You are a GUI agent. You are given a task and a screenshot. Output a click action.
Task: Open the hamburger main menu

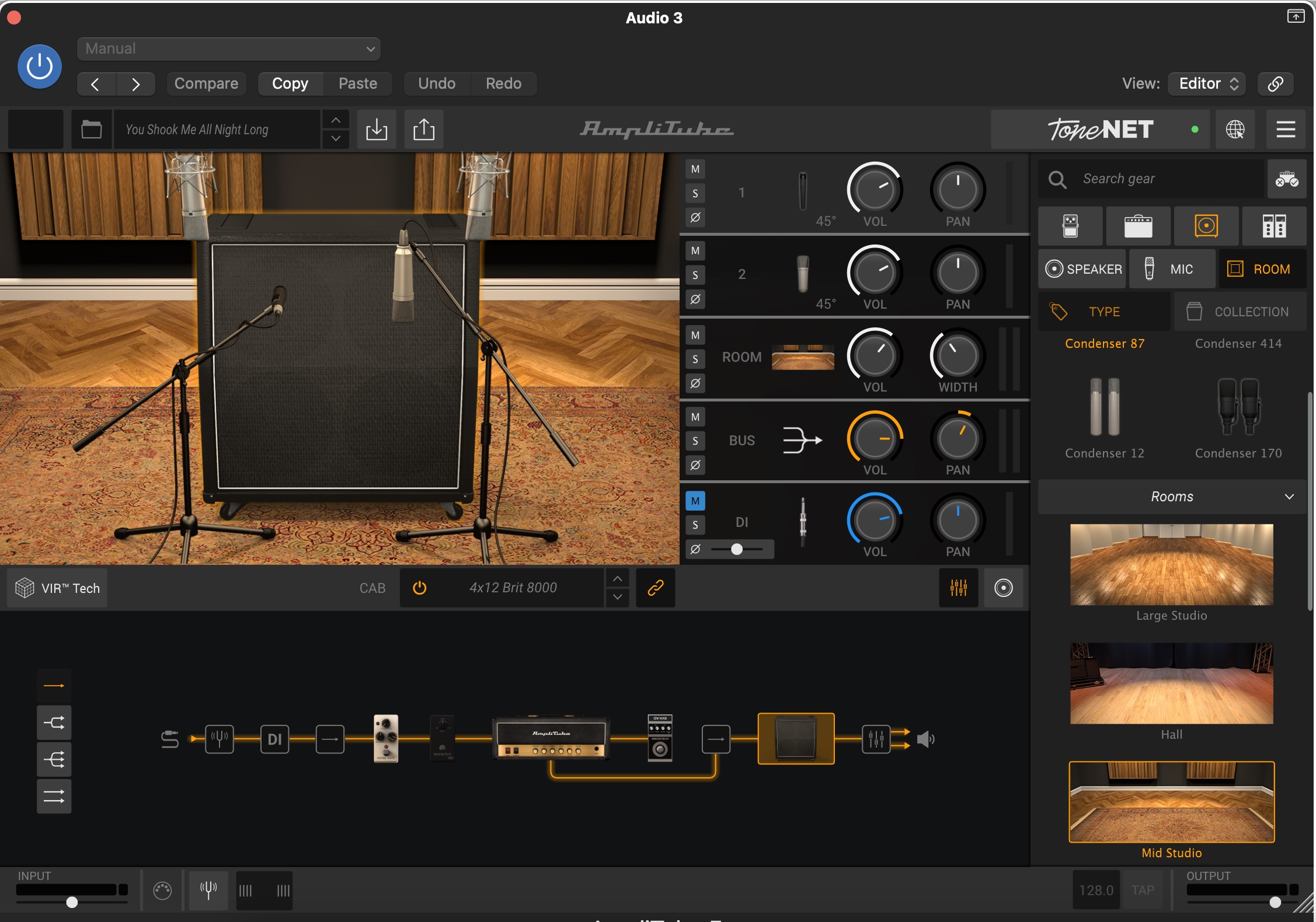1286,129
